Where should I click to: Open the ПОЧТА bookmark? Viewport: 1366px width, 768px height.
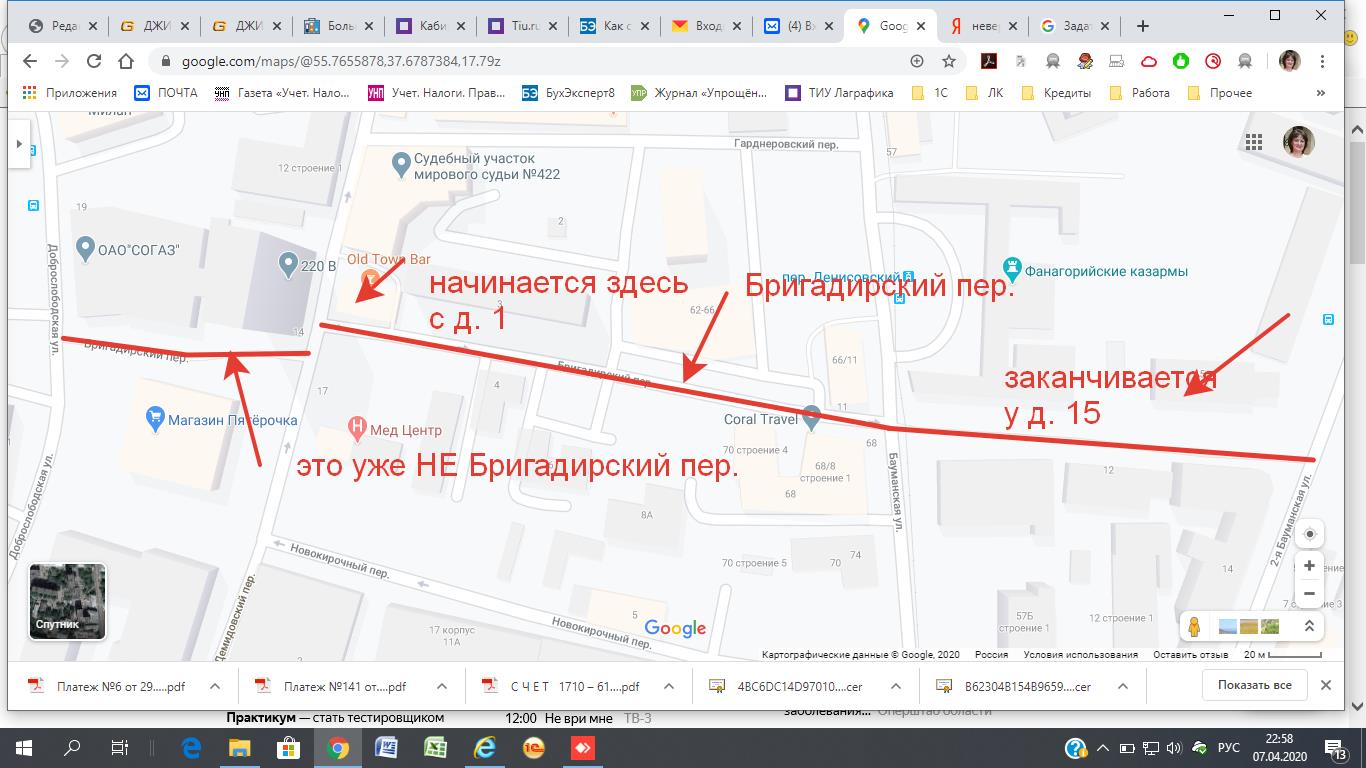pyautogui.click(x=166, y=93)
